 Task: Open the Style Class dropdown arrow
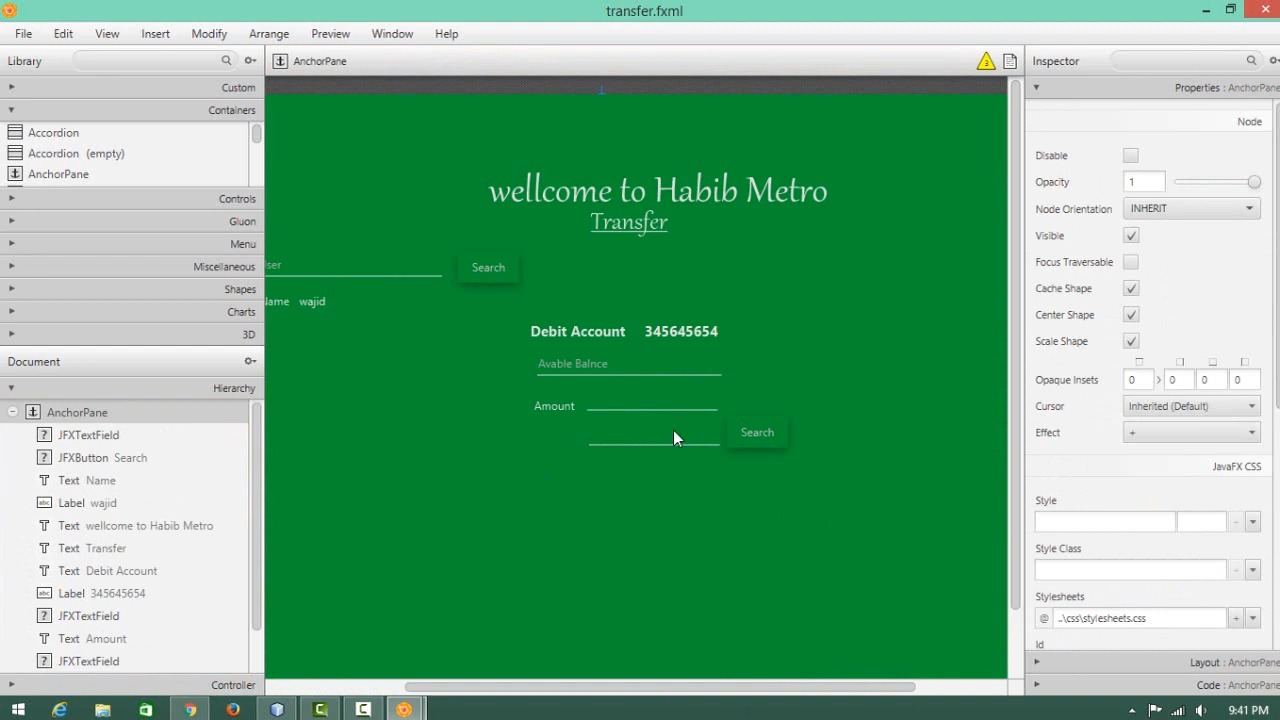click(1253, 570)
